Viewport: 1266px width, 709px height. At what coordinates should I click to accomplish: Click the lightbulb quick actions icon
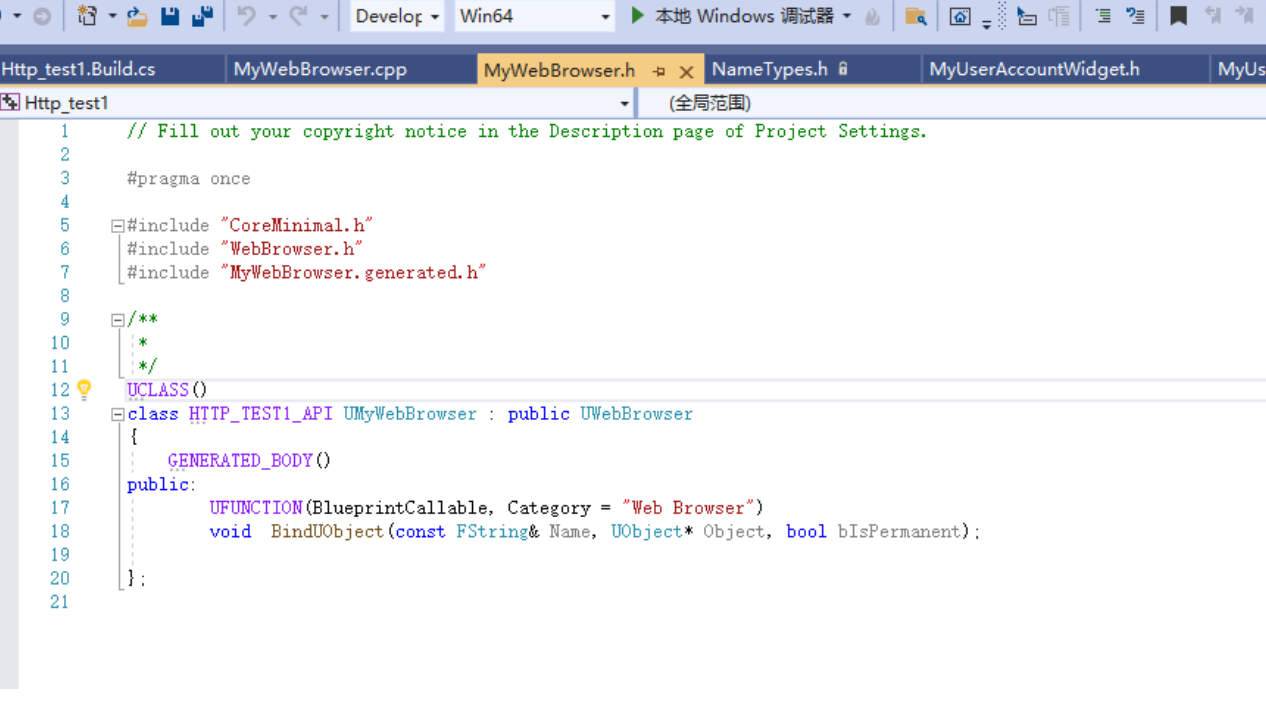point(84,389)
